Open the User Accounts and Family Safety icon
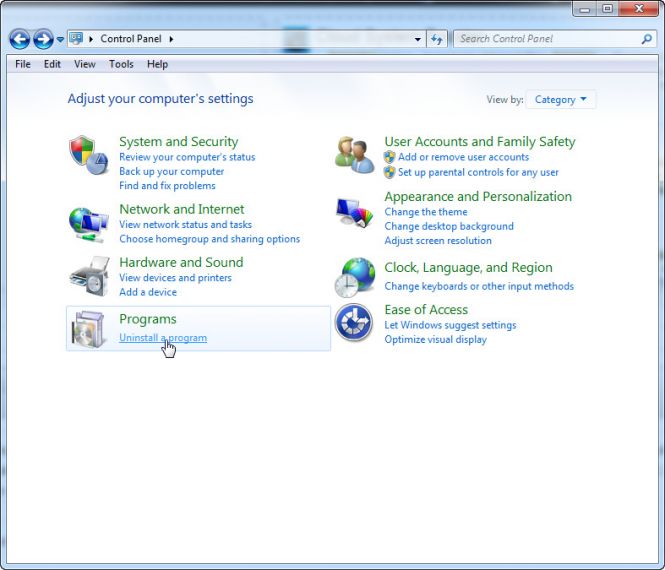Viewport: 665px width, 570px height. point(354,155)
